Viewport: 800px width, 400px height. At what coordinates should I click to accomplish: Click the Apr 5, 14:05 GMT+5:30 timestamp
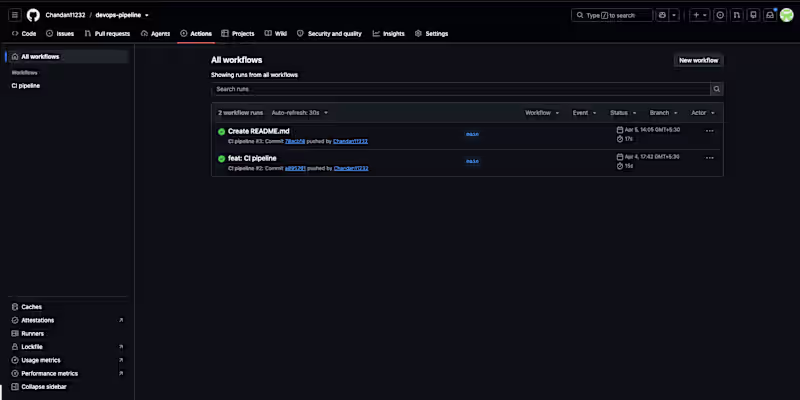pos(652,130)
